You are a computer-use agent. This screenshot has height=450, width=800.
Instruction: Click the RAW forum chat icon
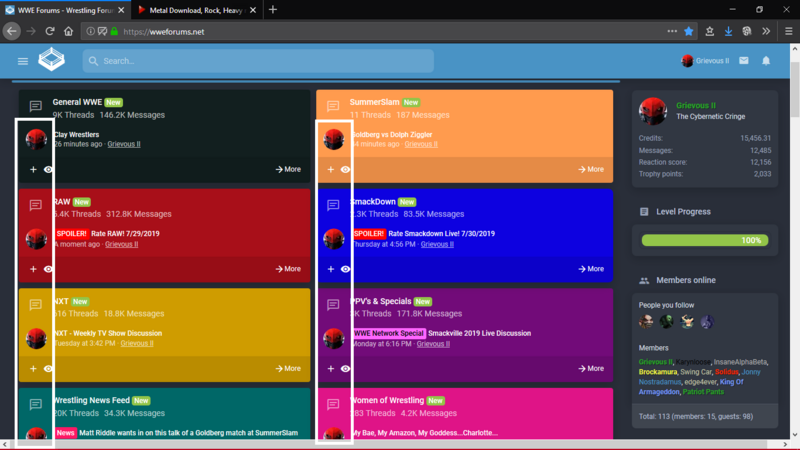35,205
